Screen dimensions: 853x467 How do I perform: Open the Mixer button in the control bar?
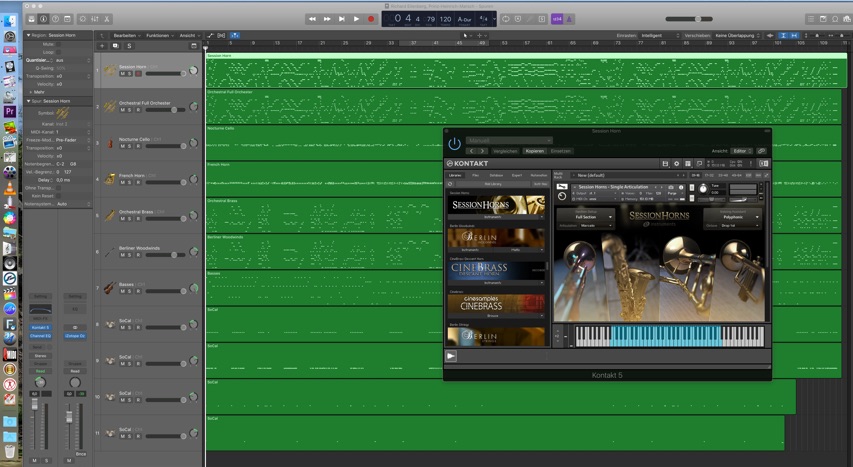[x=95, y=19]
